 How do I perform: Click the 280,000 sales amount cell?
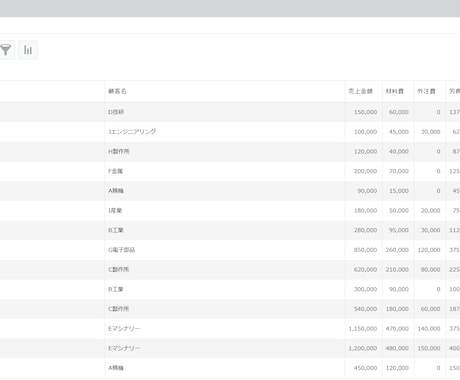coord(365,230)
